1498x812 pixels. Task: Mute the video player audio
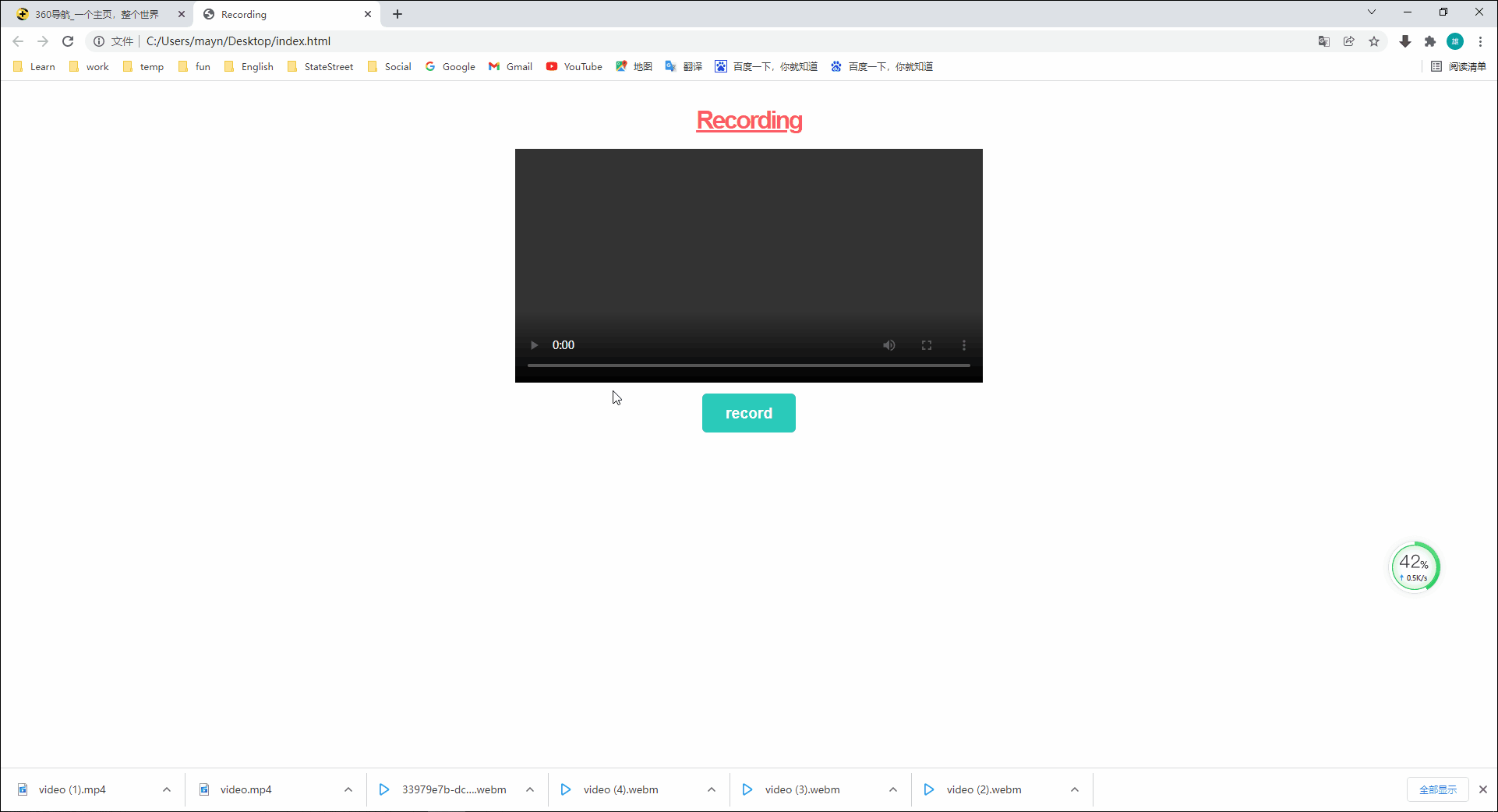889,344
